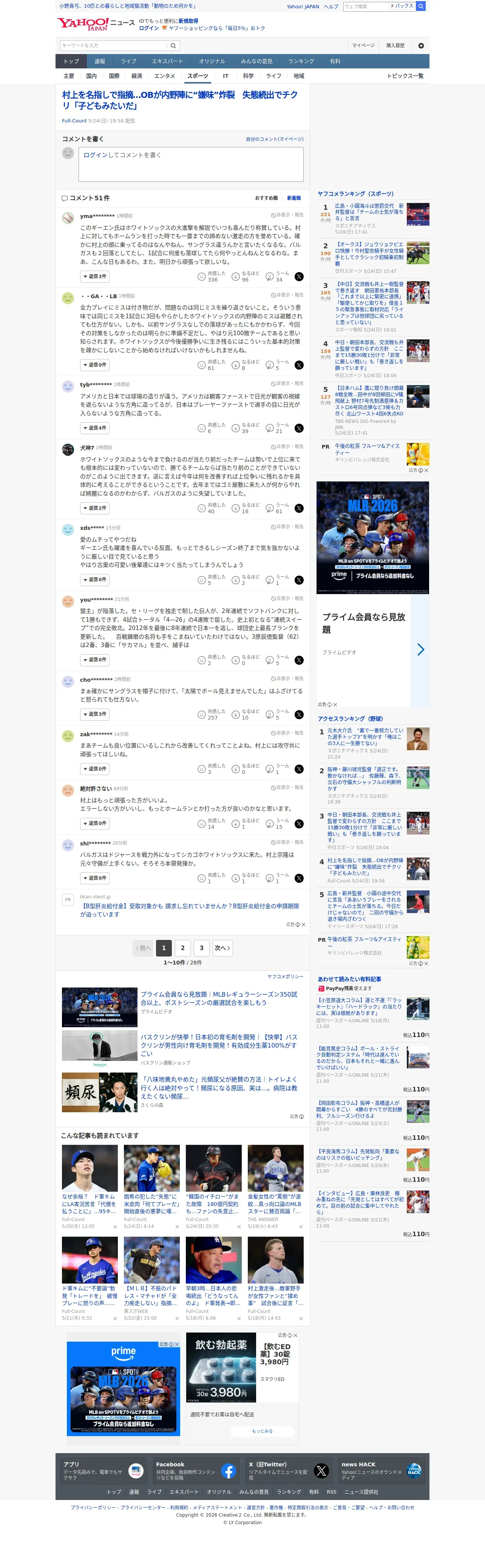
Task: Open the article headline about 村上
Action: (x=180, y=101)
